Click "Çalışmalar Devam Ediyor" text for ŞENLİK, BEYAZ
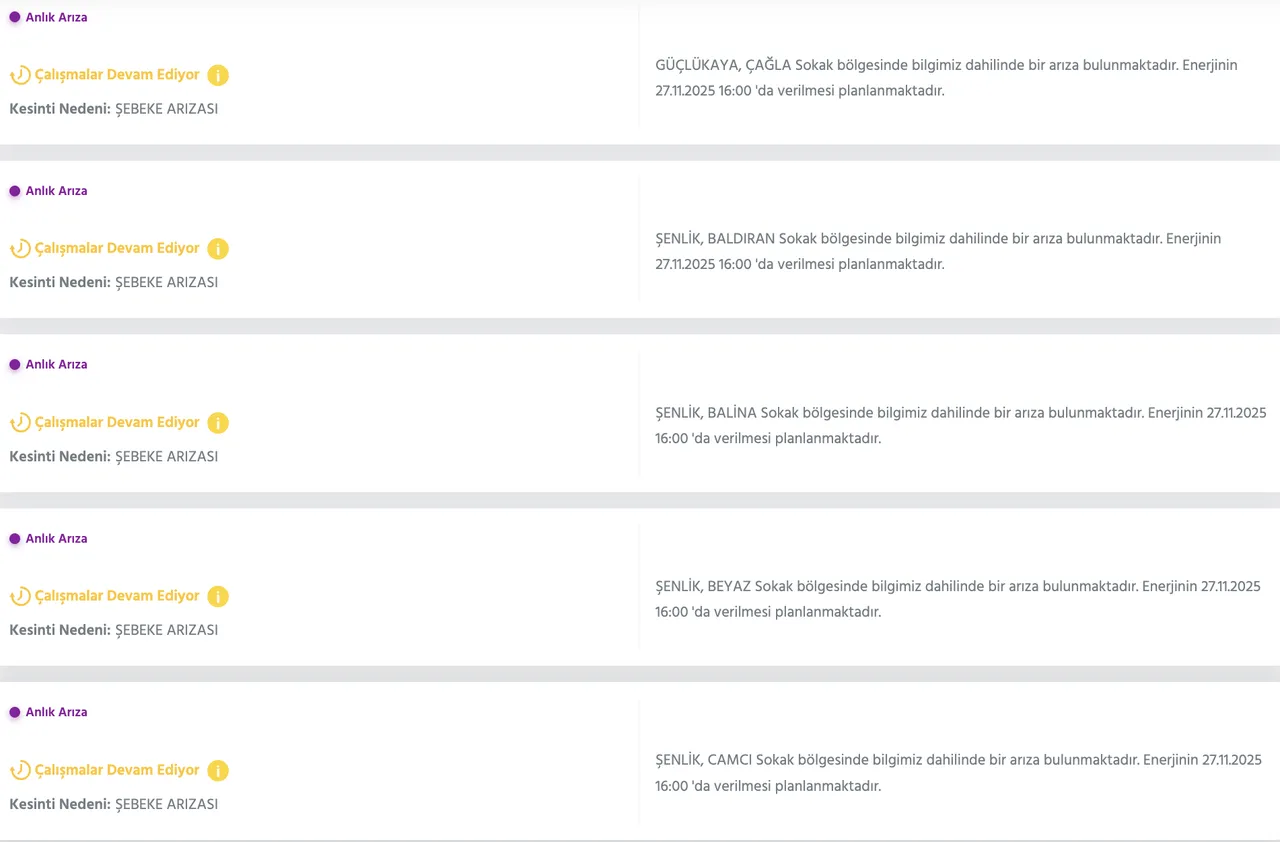This screenshot has width=1280, height=842. pyautogui.click(x=117, y=596)
